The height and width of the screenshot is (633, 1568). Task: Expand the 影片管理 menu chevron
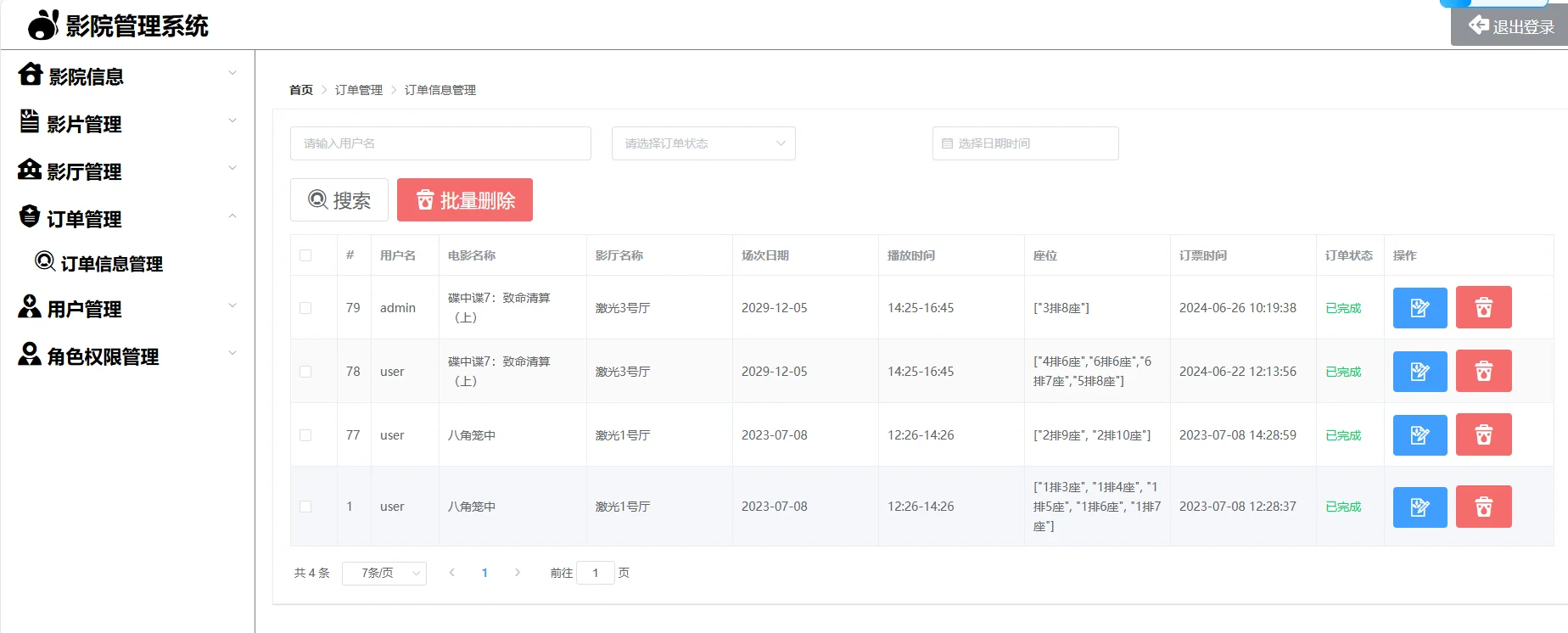click(x=232, y=120)
